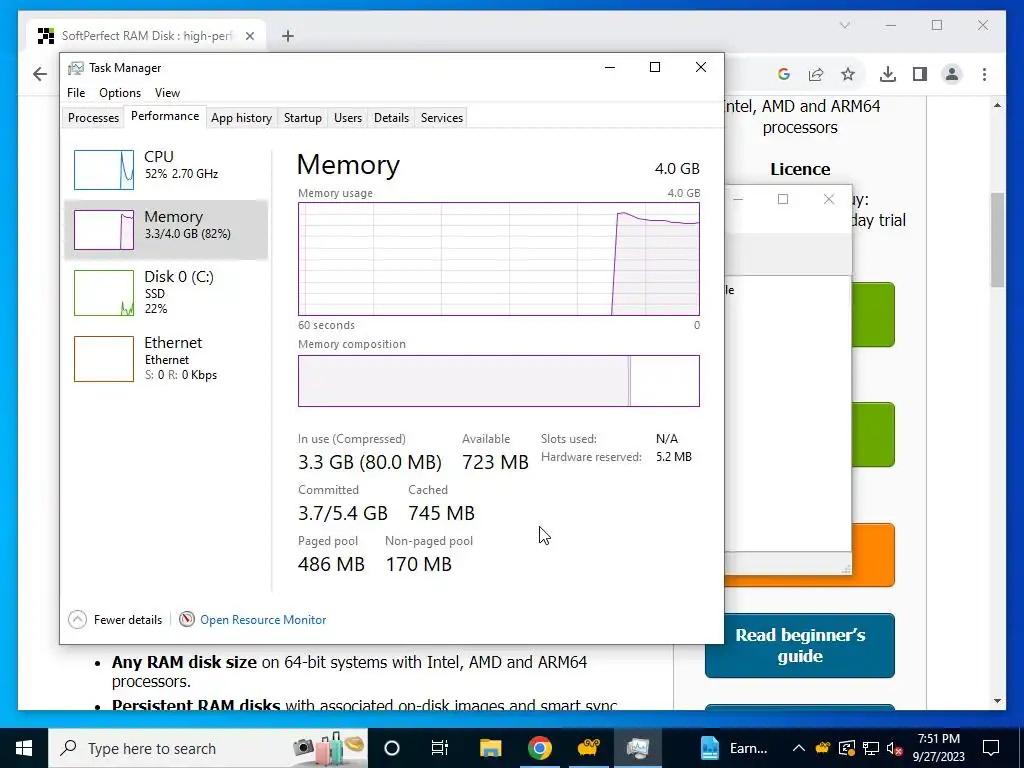The width and height of the screenshot is (1024, 768).
Task: Open File Explorer from taskbar
Action: (490, 748)
